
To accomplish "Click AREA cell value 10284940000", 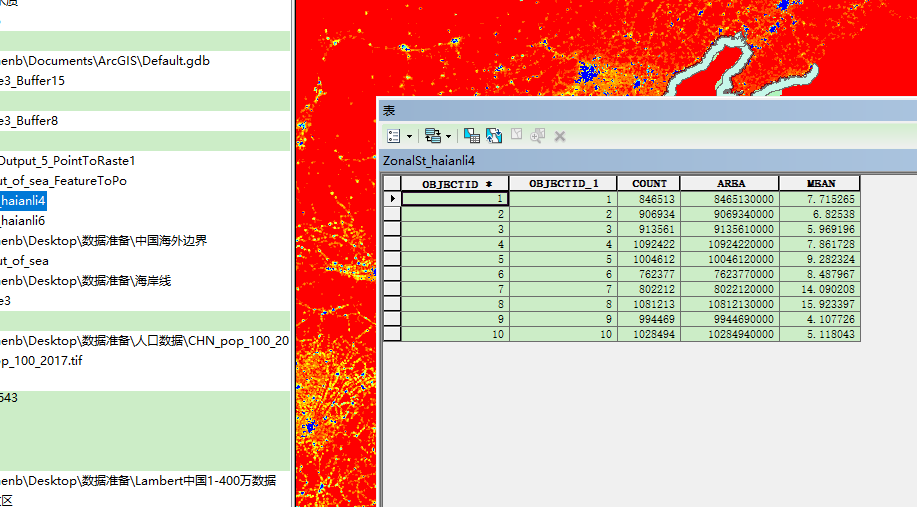I will pyautogui.click(x=730, y=334).
